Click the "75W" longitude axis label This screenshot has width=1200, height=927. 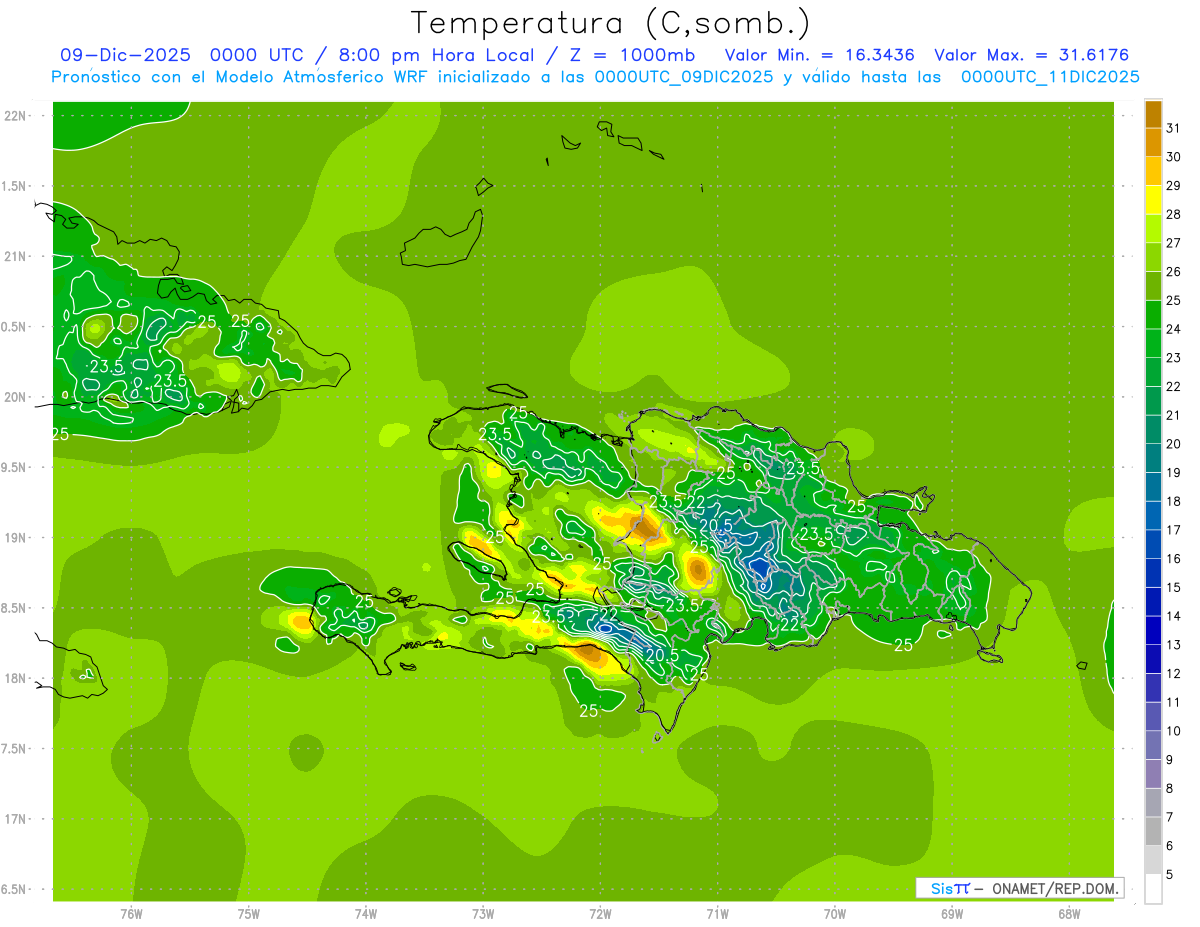coord(249,914)
